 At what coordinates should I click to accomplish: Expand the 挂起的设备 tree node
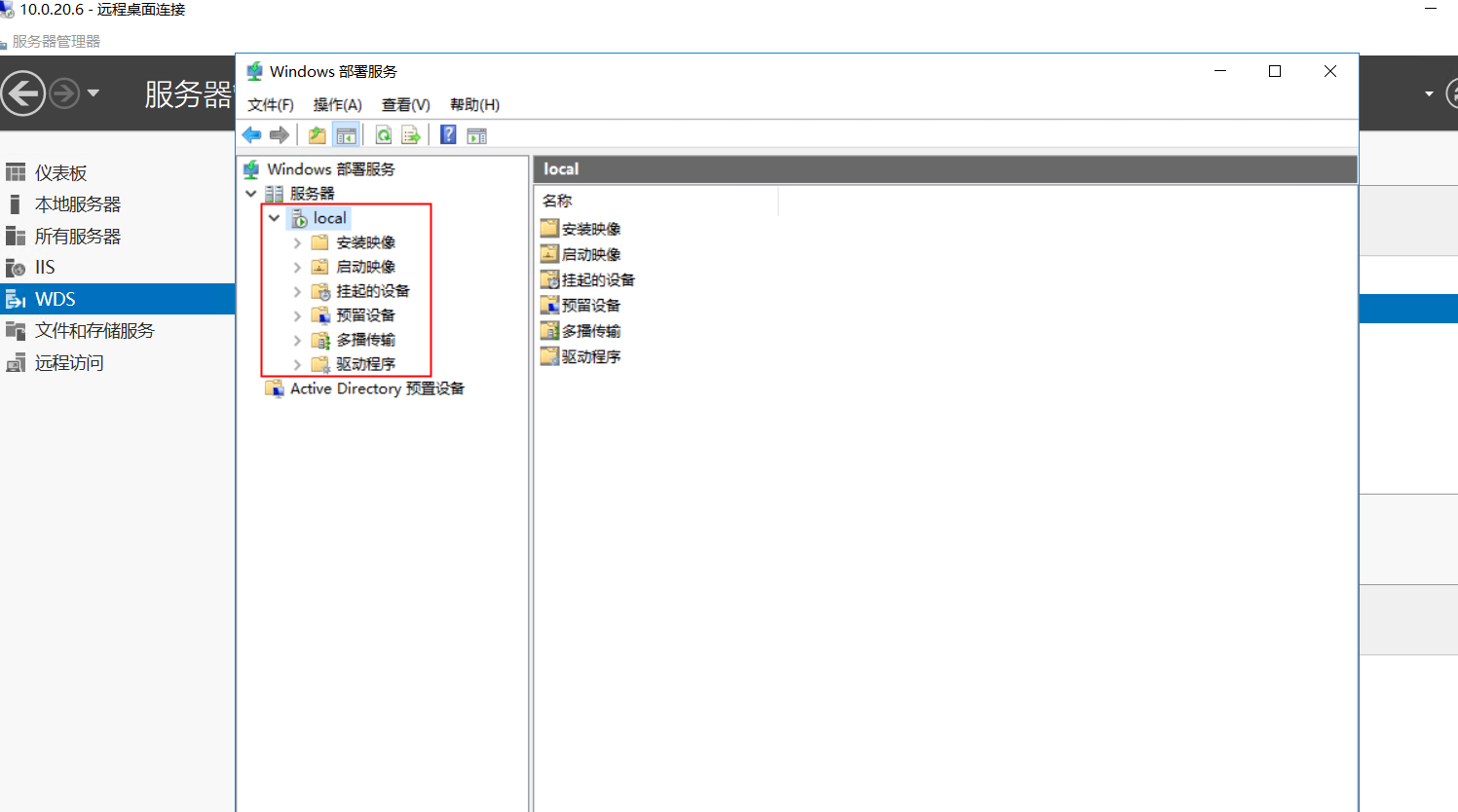pyautogui.click(x=297, y=291)
